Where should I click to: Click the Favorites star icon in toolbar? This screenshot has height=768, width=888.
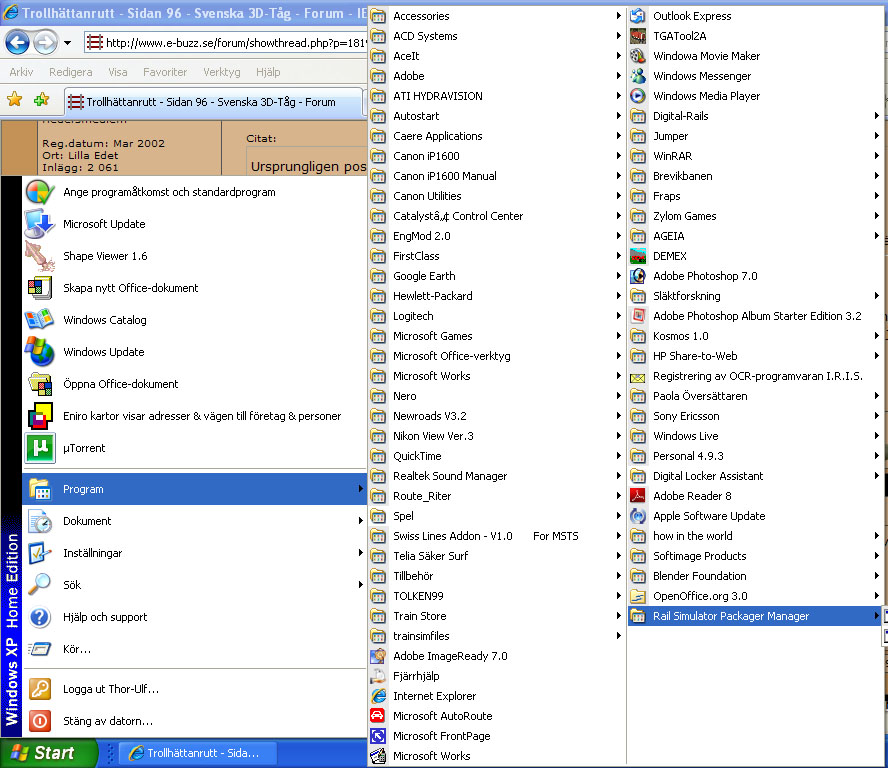tap(15, 100)
